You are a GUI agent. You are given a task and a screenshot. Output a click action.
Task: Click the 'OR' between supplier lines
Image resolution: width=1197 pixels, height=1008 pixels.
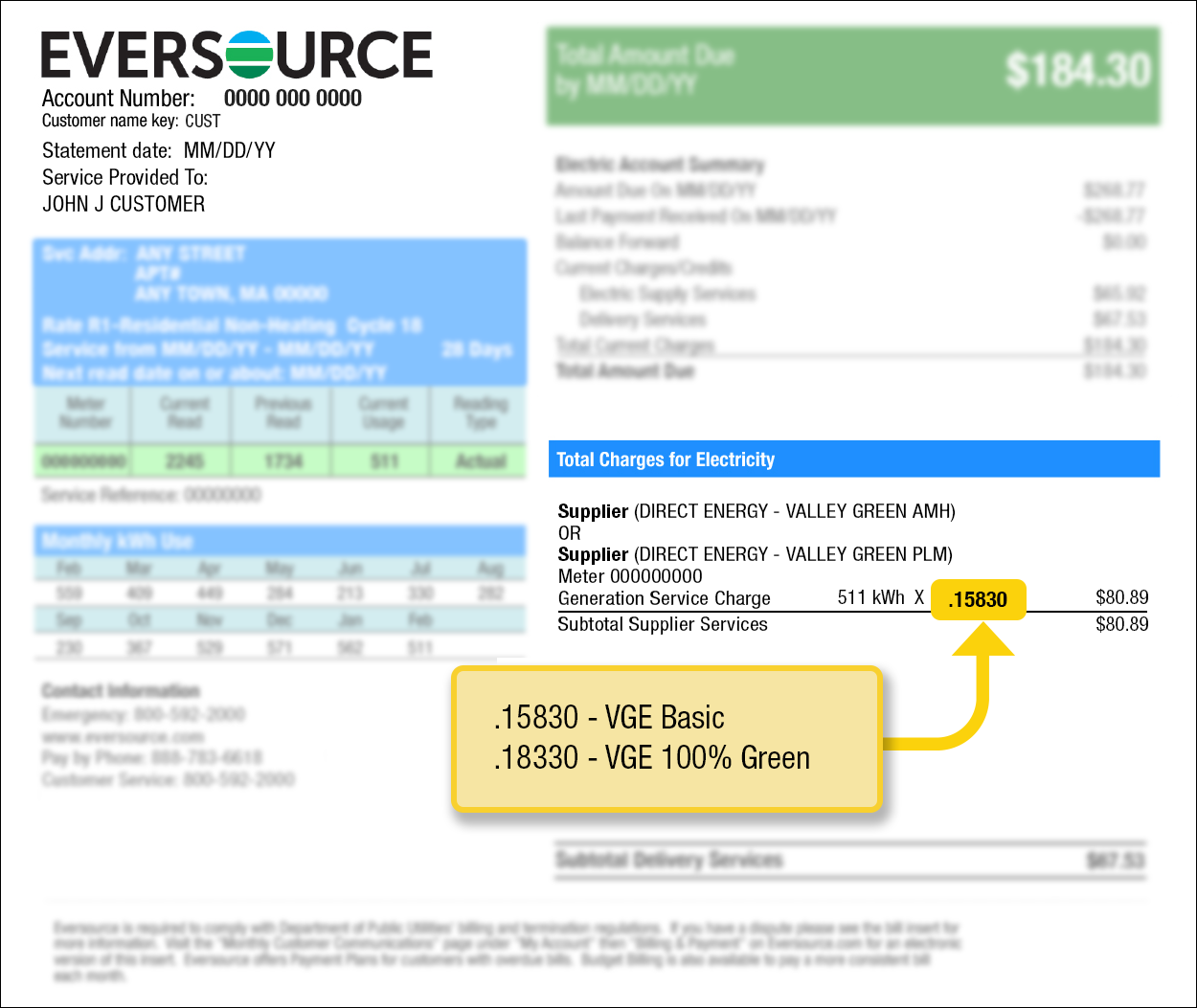[570, 534]
